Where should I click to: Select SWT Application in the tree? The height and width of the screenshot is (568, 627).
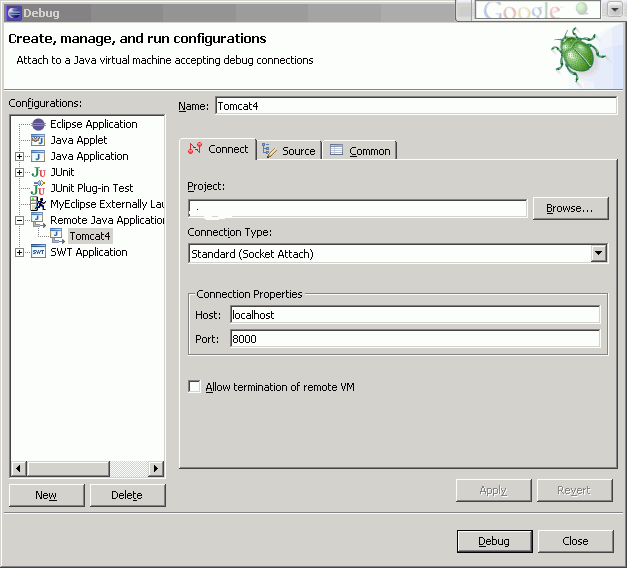89,252
